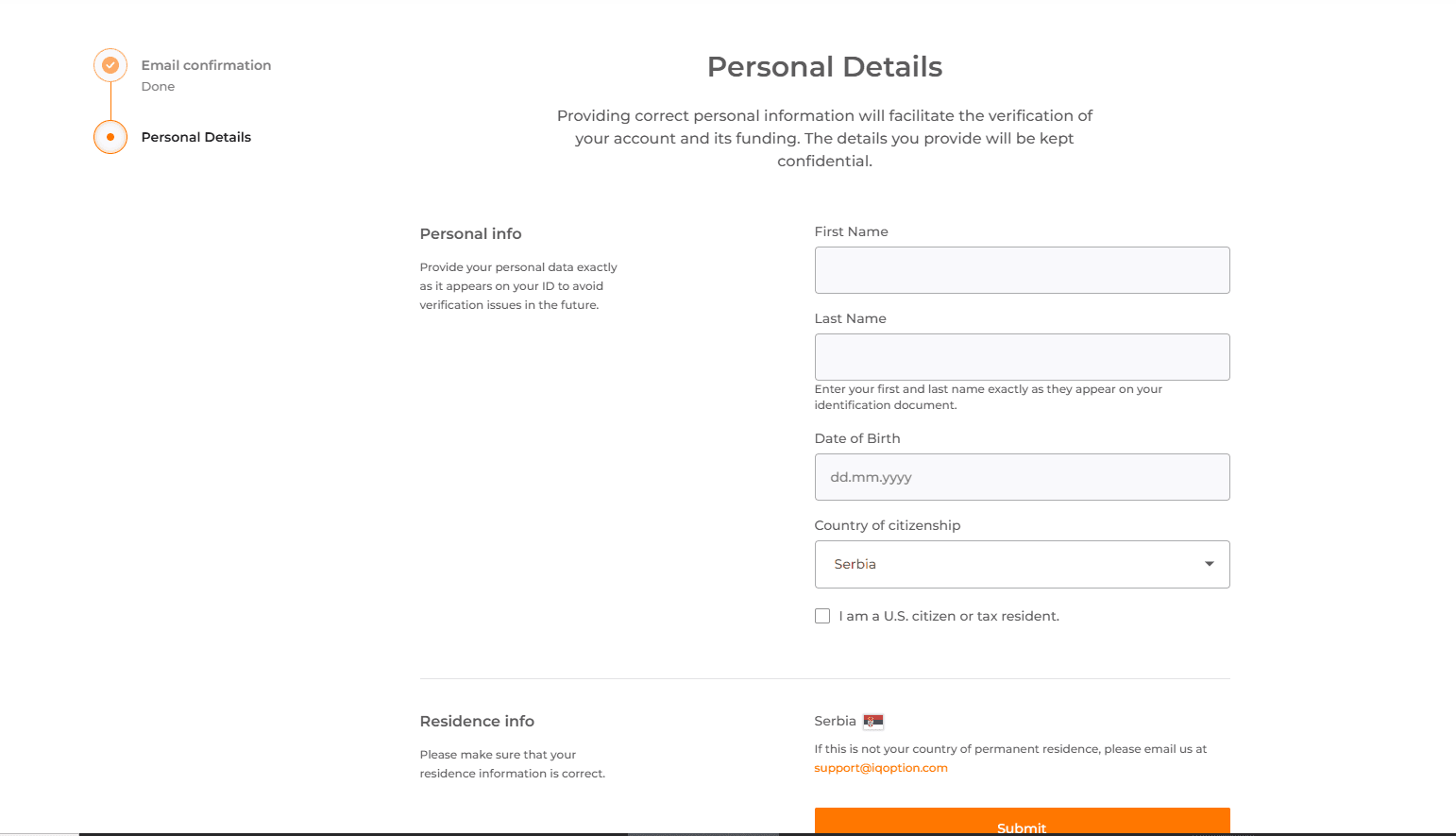Click the 'First Name' field label

point(851,231)
